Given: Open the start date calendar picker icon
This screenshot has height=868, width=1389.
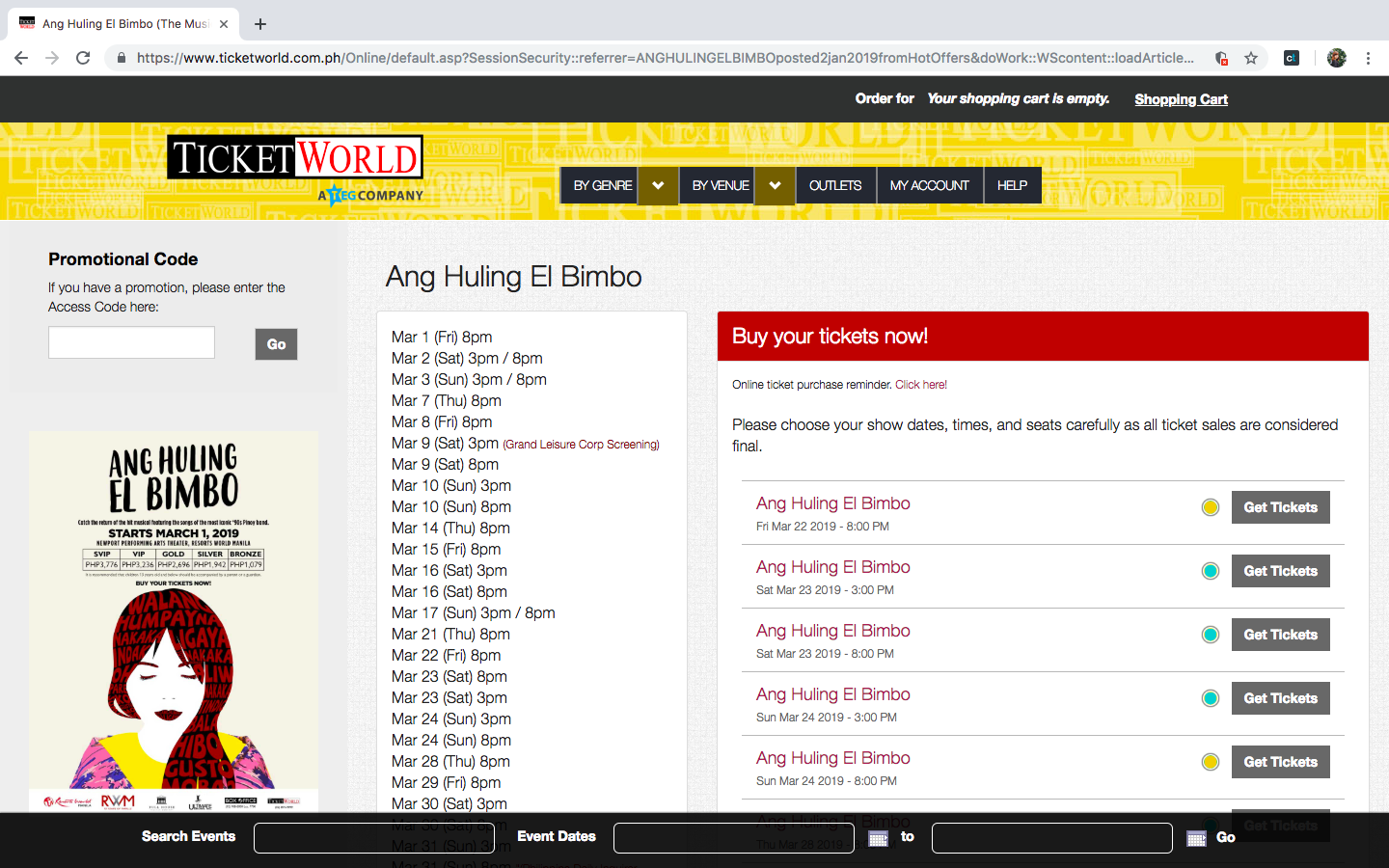Looking at the screenshot, I should pos(878,838).
